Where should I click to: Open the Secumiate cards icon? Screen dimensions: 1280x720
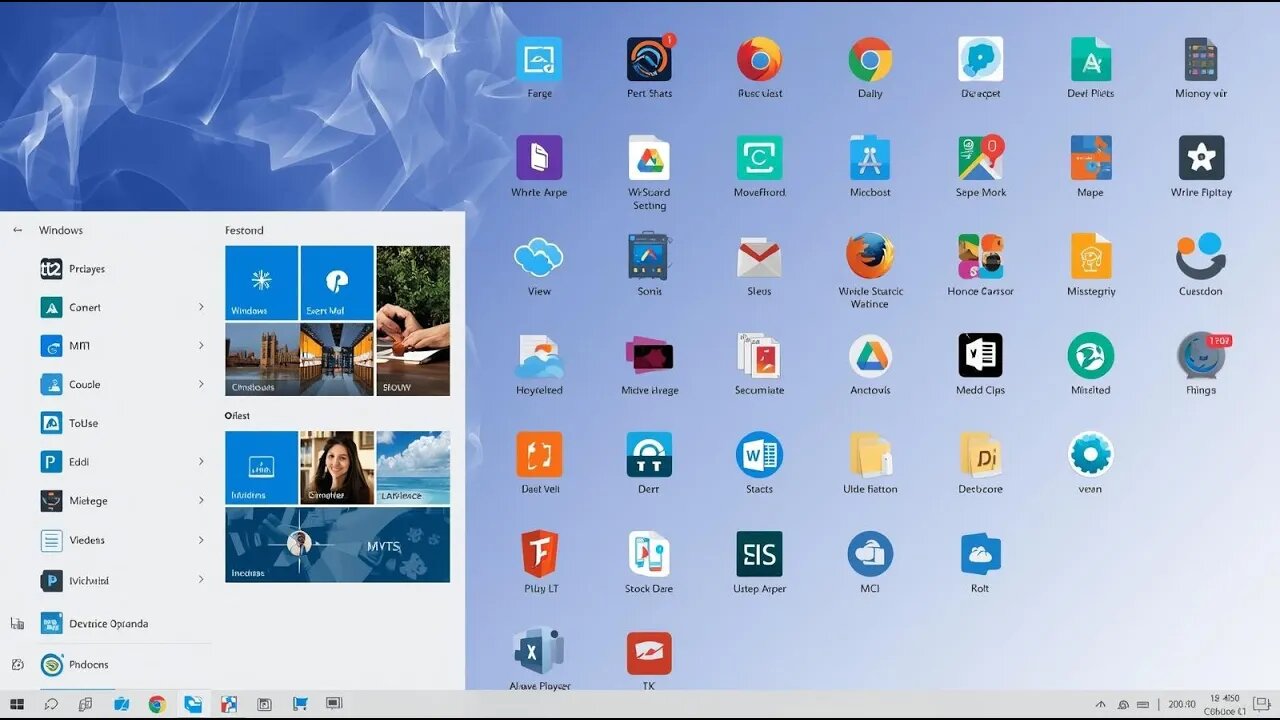759,355
